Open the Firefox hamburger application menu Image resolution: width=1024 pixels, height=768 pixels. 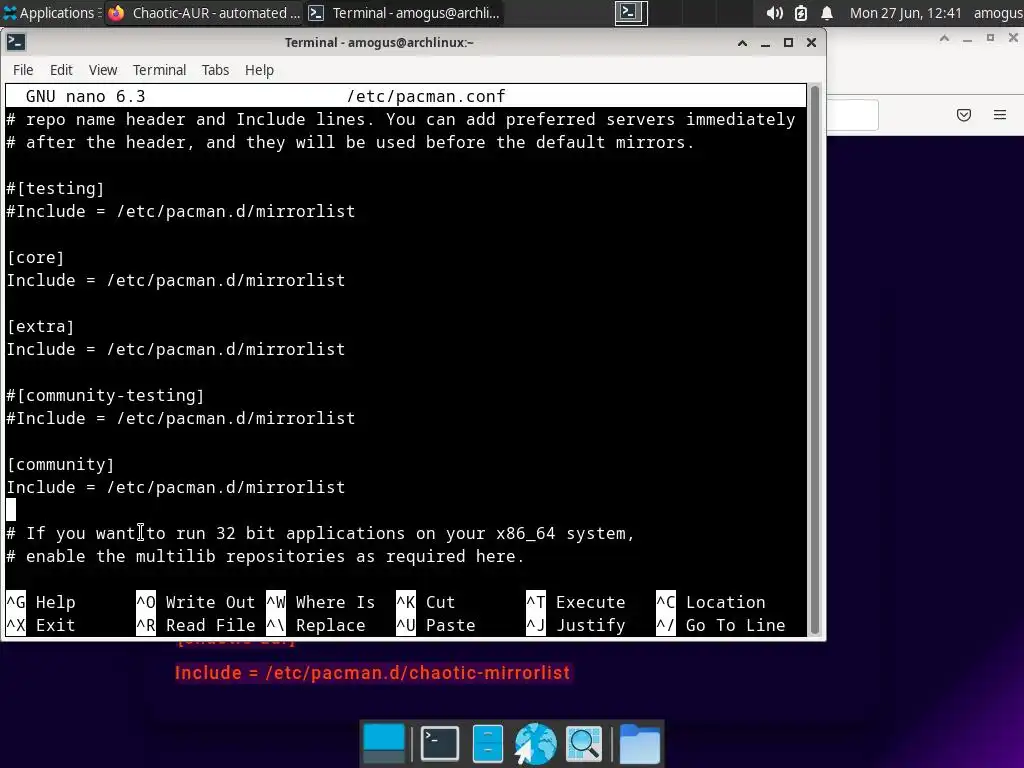[x=1000, y=115]
